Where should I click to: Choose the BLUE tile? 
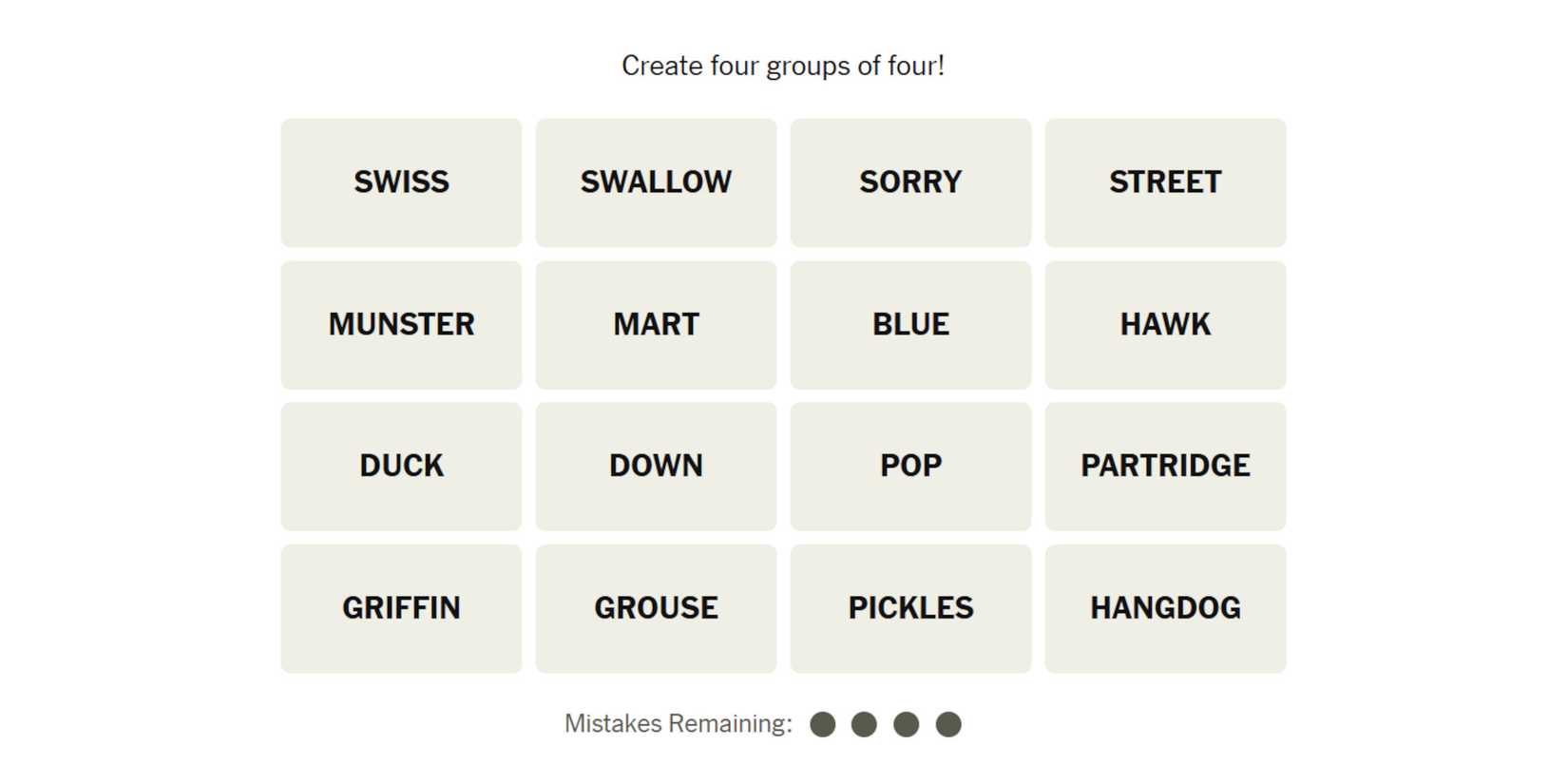910,325
